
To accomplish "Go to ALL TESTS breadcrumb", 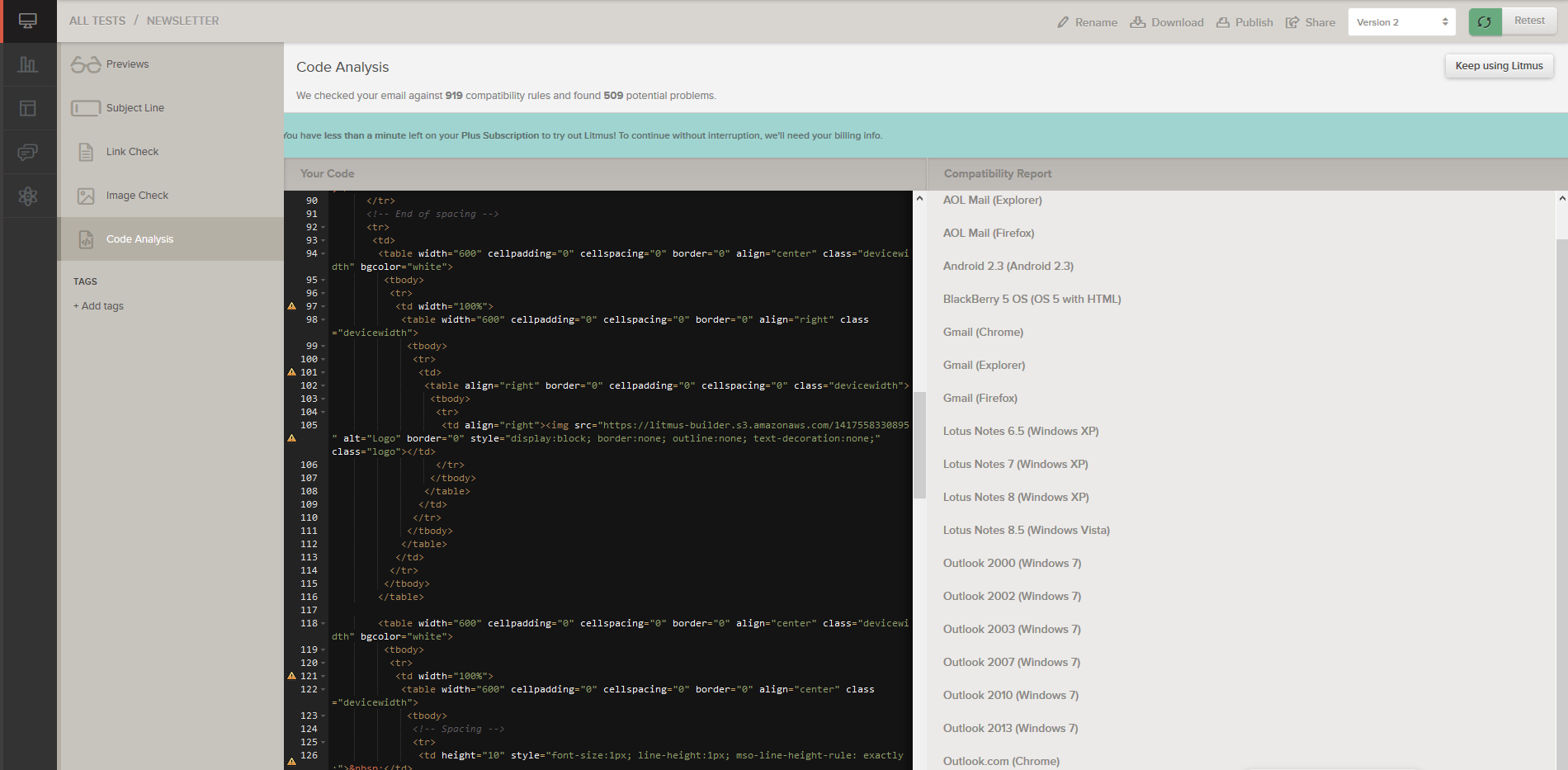I will 97,21.
